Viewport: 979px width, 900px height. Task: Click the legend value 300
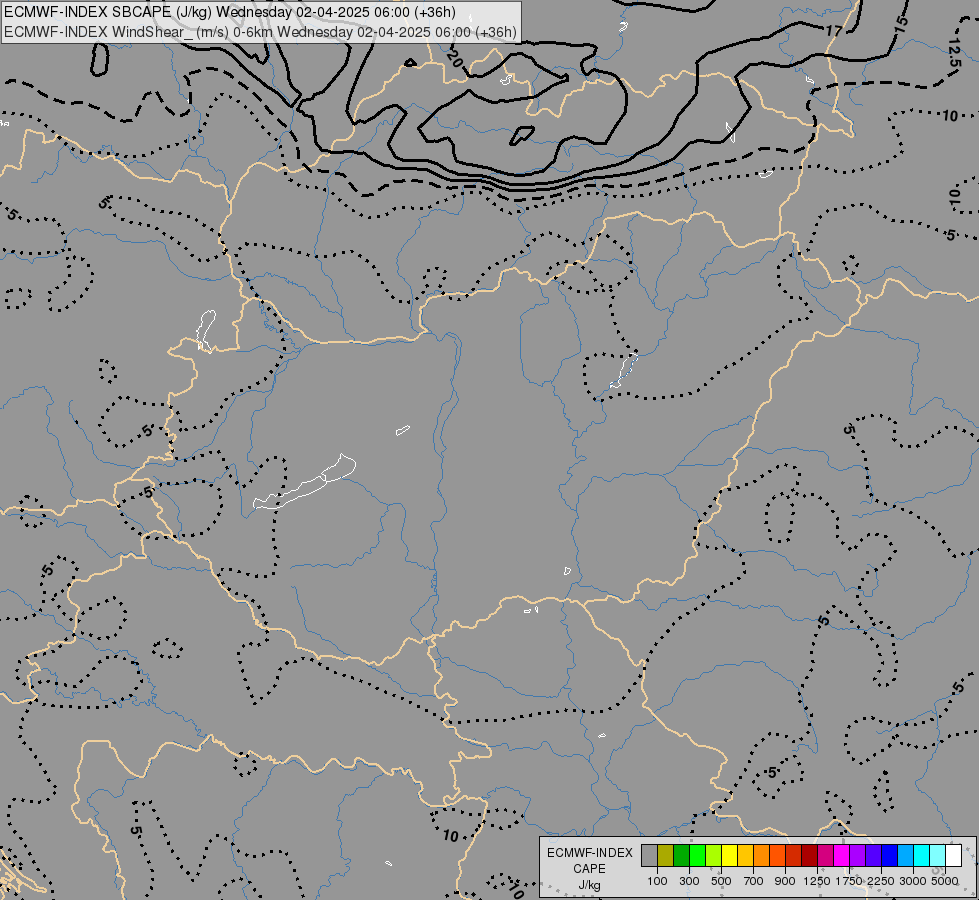coord(689,881)
